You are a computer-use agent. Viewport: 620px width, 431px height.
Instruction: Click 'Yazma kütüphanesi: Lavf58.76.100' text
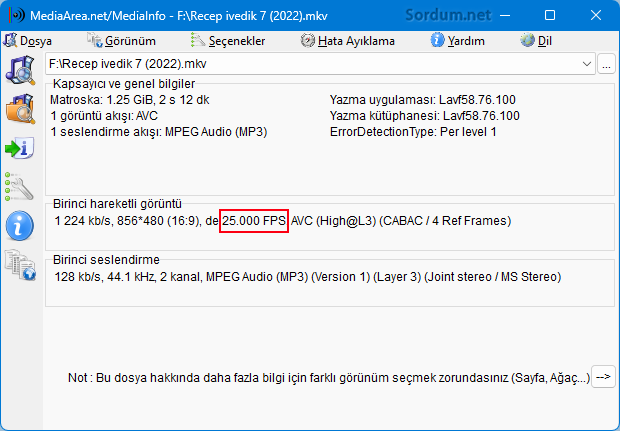pyautogui.click(x=425, y=116)
